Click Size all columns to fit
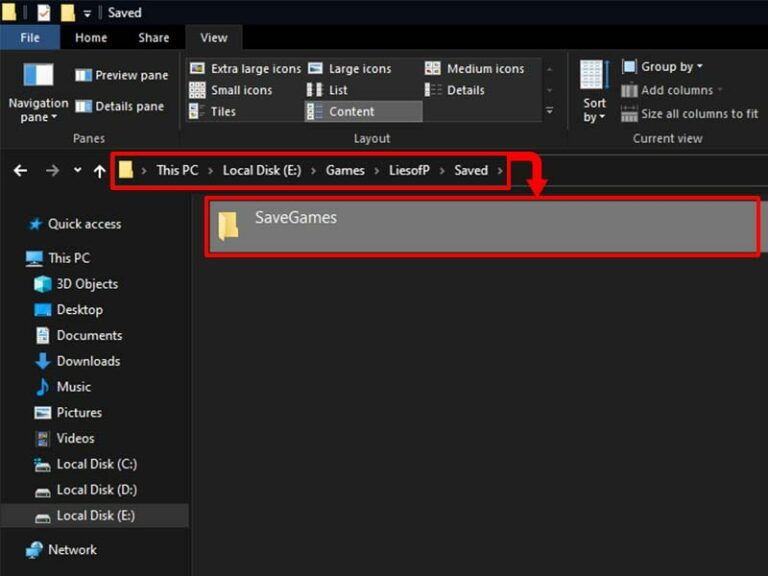This screenshot has width=768, height=576. (690, 114)
